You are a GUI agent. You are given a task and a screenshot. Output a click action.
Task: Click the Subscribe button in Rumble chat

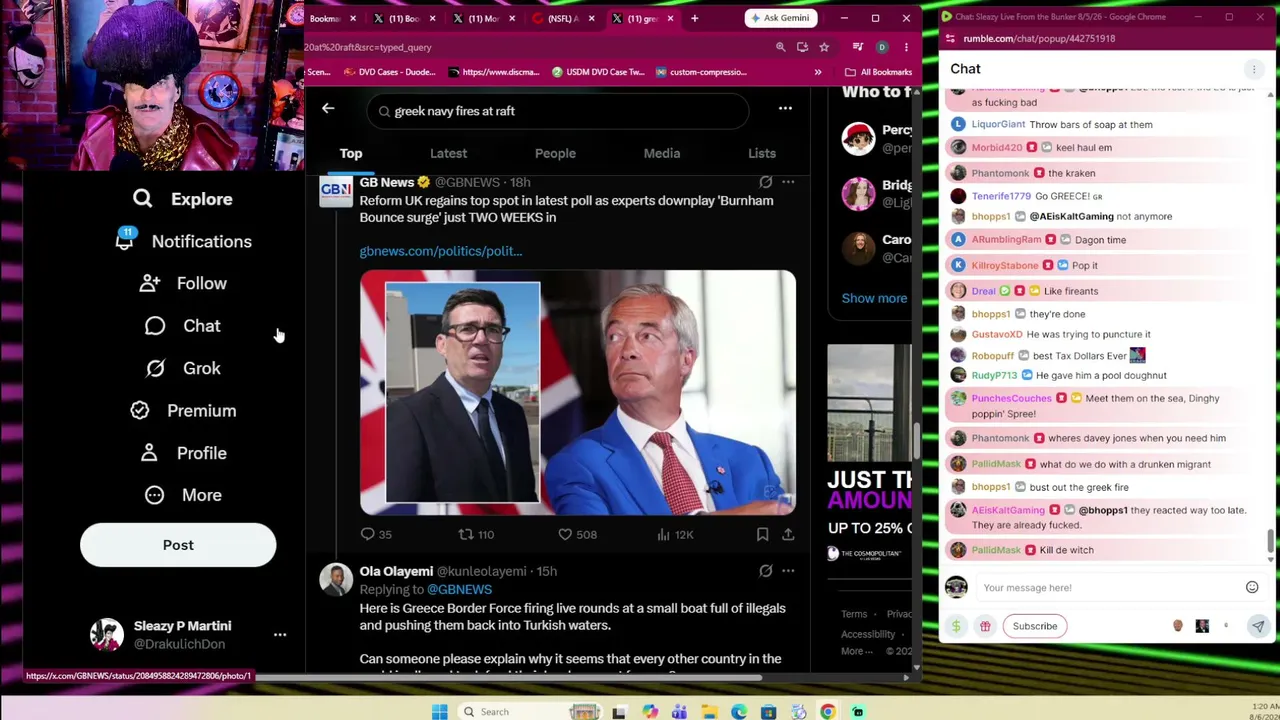pos(1035,626)
